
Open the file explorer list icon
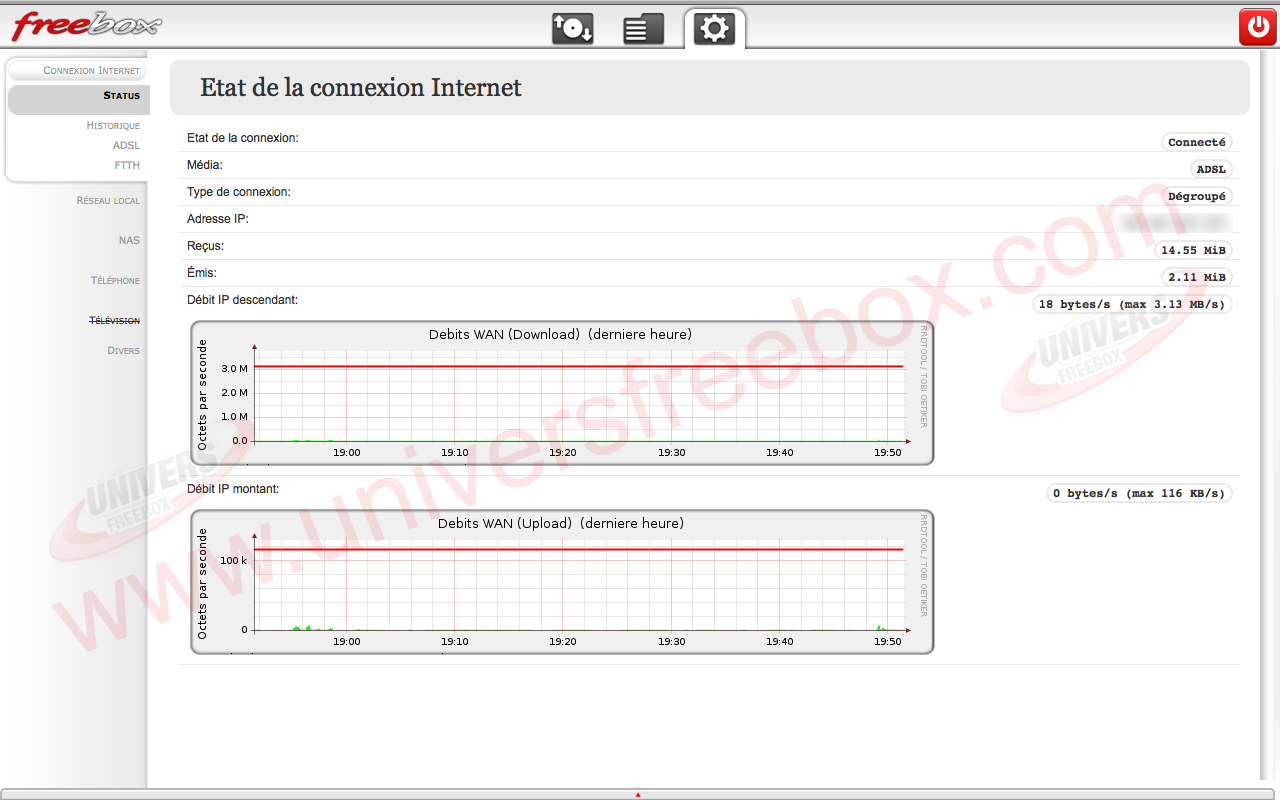click(643, 28)
